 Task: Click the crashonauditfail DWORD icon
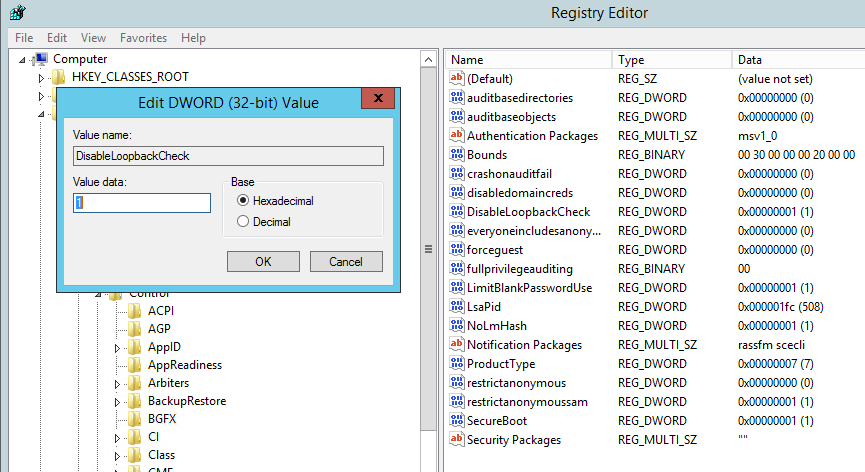click(456, 174)
